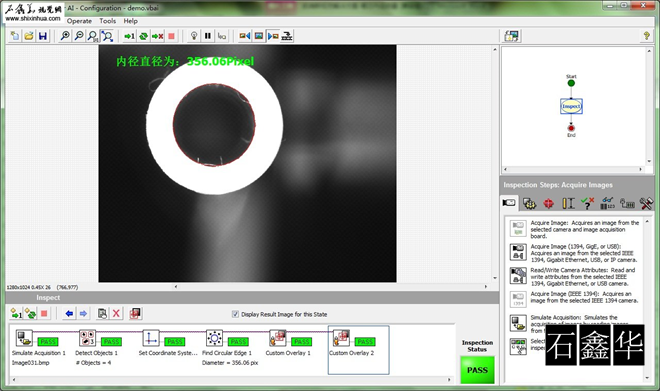Run state once in Inspect toolbar
The height and width of the screenshot is (391, 660).
(x=16, y=314)
